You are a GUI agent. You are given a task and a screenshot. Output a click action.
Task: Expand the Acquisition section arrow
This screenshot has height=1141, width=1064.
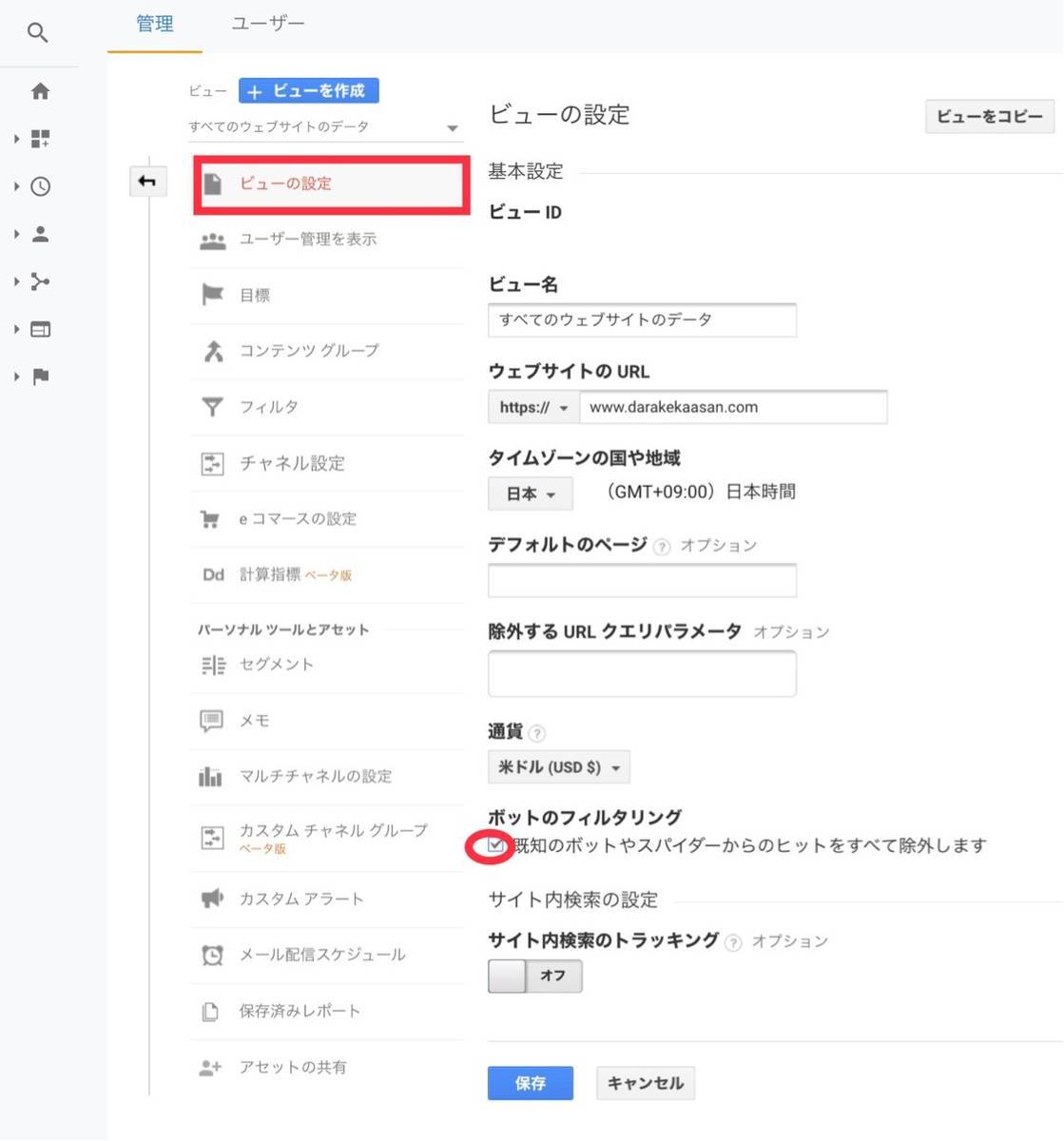click(17, 281)
